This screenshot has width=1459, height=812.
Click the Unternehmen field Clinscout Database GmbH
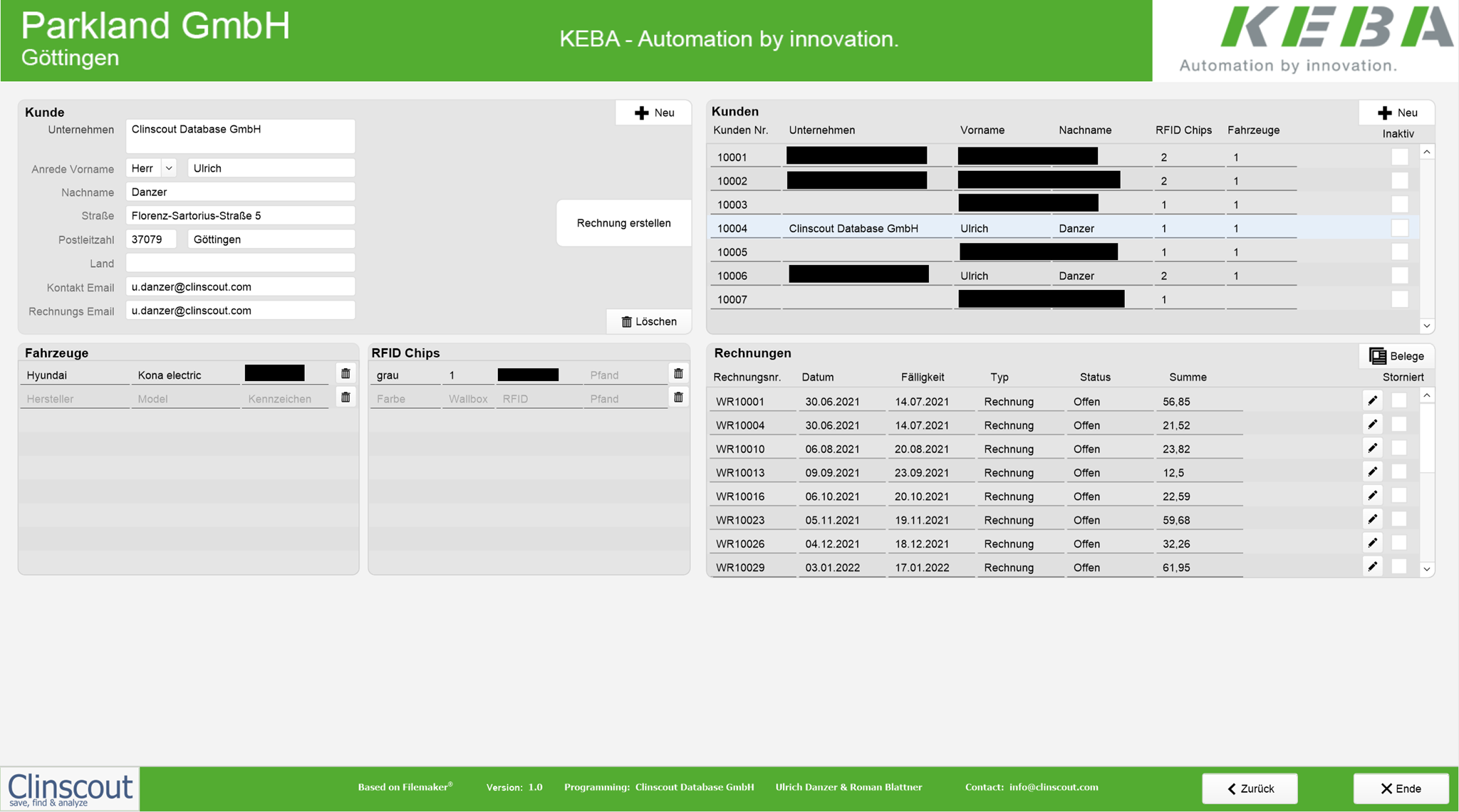click(240, 136)
